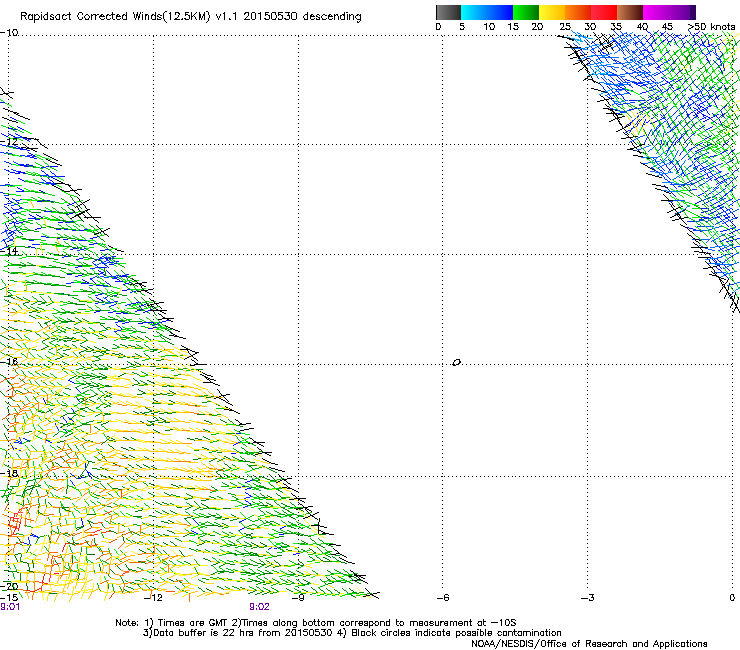Click the cyan-blue 5-15 knots color band
This screenshot has width=740, height=650.
[x=487, y=12]
